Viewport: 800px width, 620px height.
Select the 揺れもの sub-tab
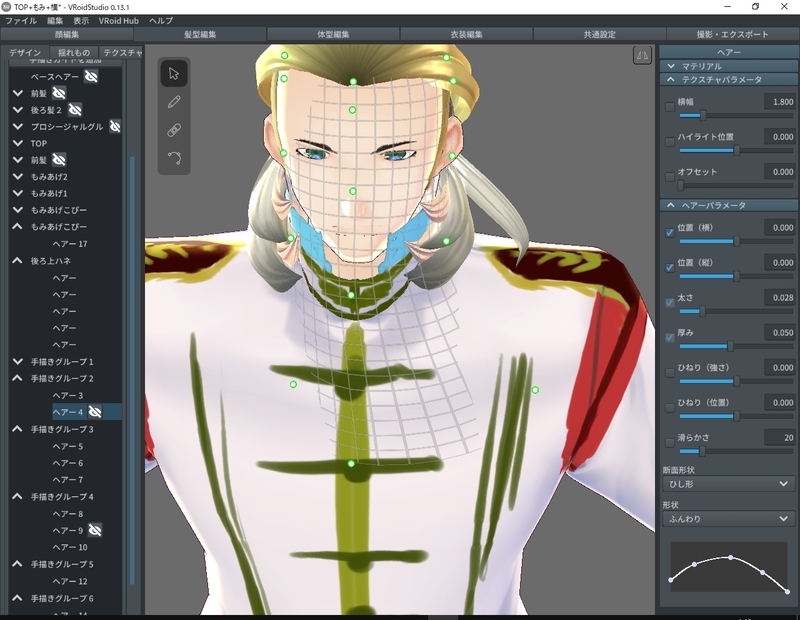(74, 53)
